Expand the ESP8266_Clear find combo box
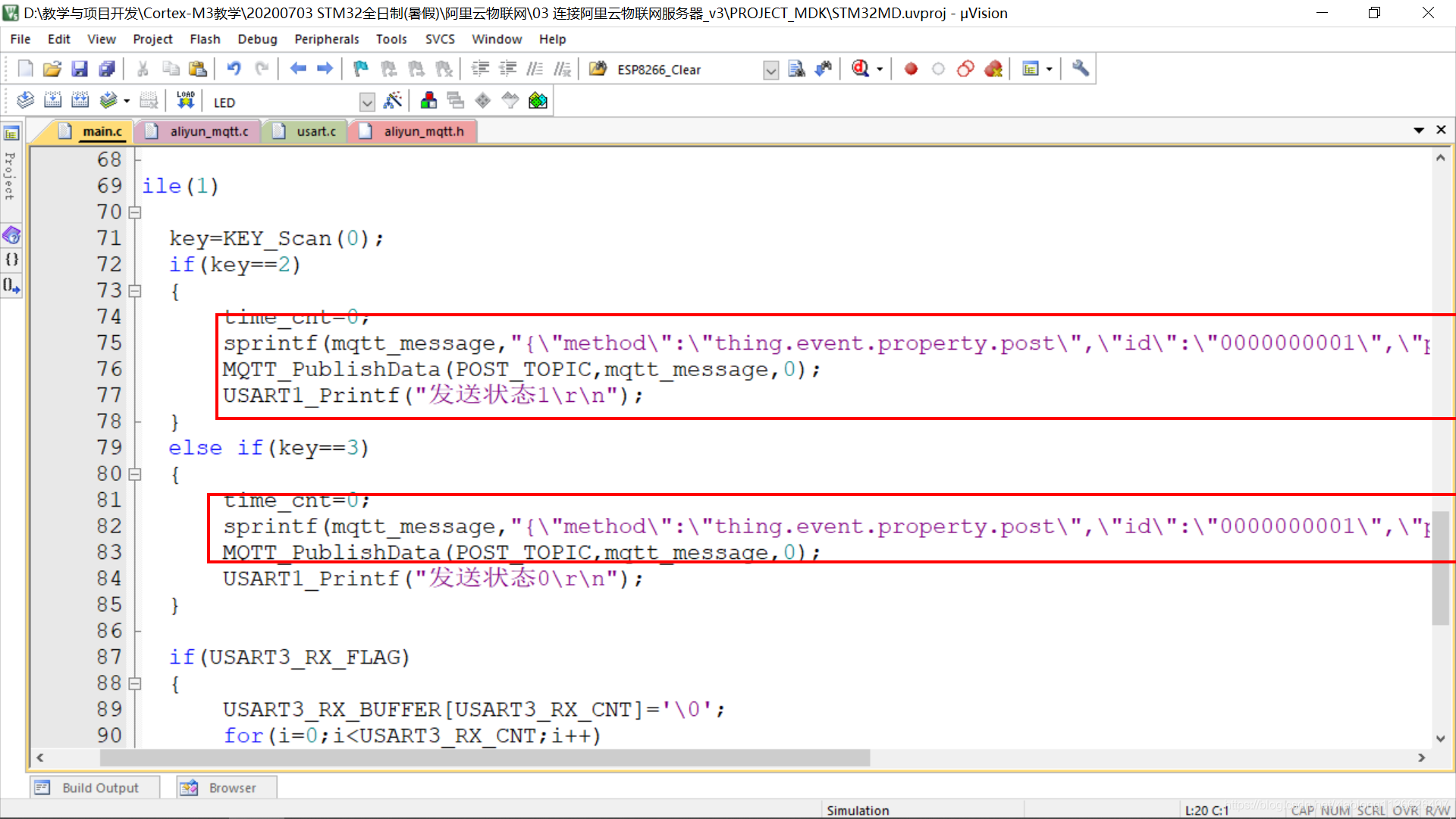The height and width of the screenshot is (819, 1456). click(770, 71)
